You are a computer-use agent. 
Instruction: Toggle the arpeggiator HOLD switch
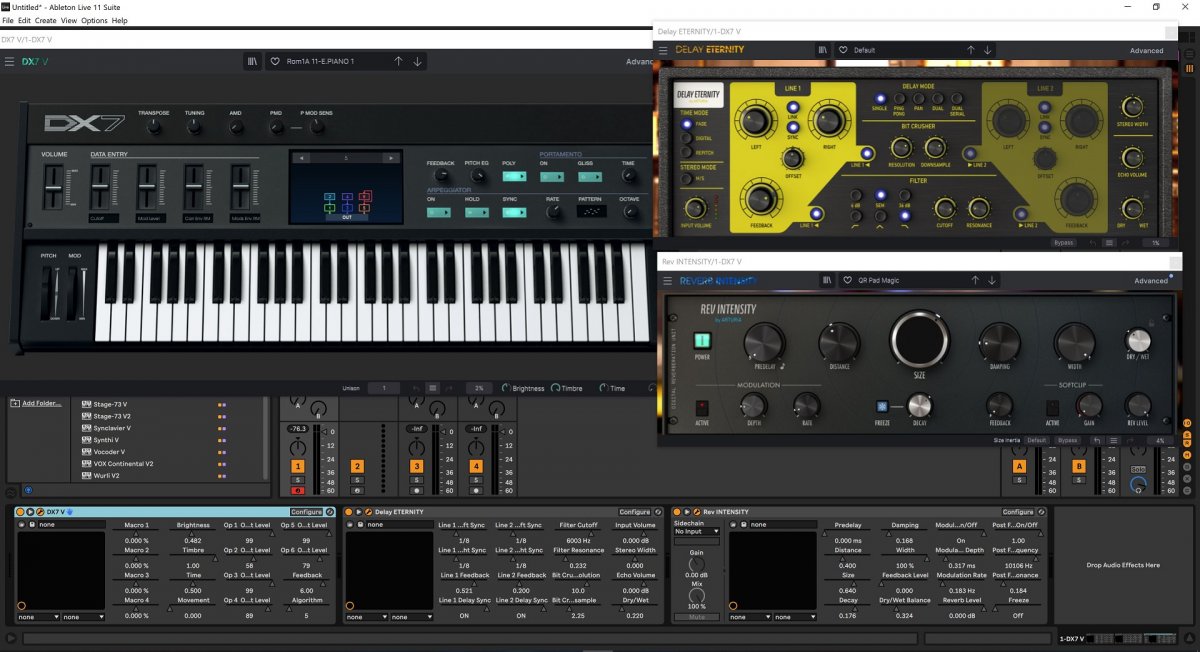(476, 212)
